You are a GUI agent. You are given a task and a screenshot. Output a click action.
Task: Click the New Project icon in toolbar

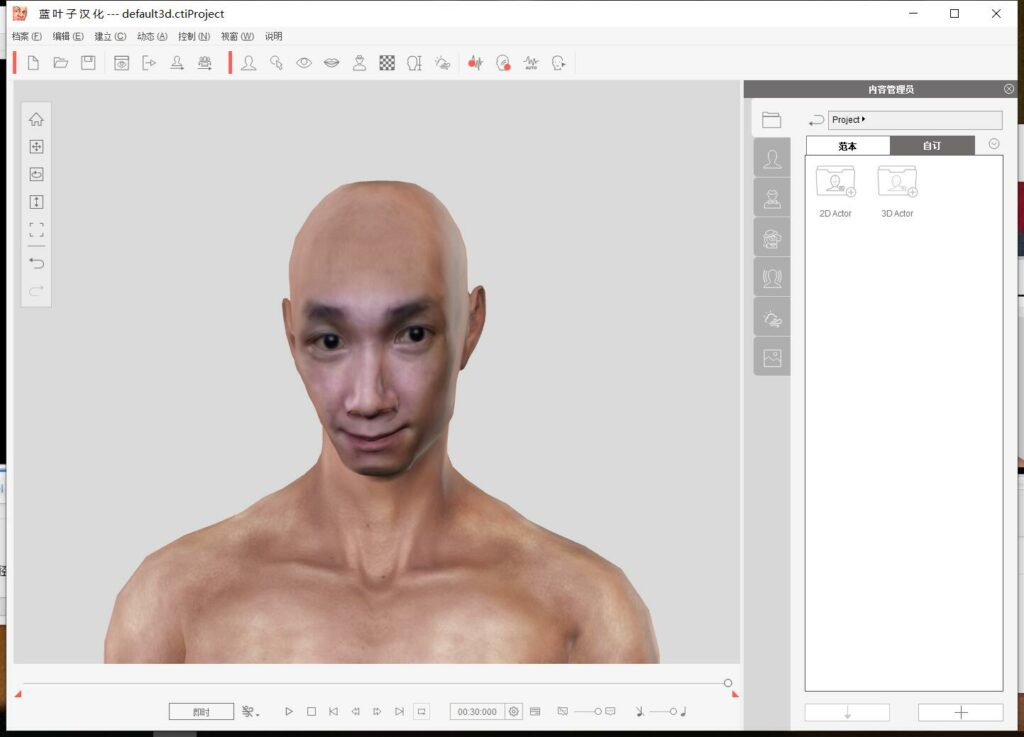click(33, 63)
